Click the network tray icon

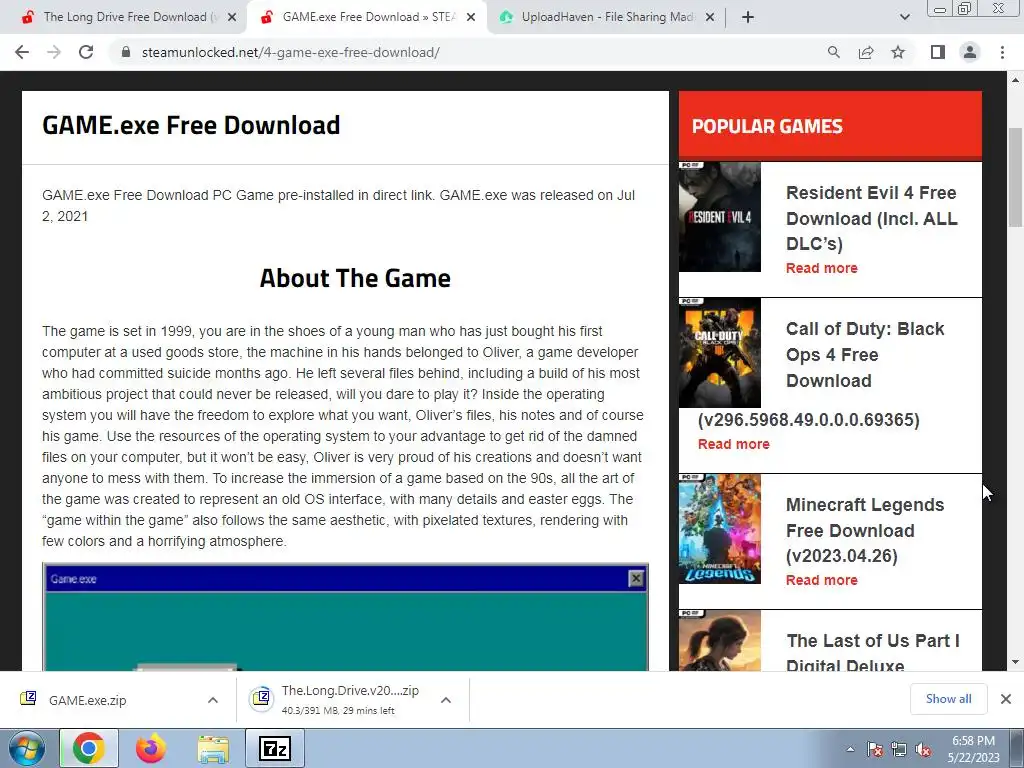point(899,749)
